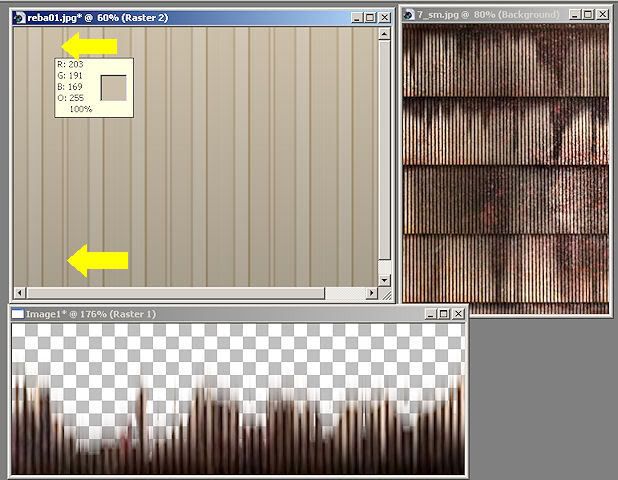Click the 'B: 169' value in tooltip

70,86
